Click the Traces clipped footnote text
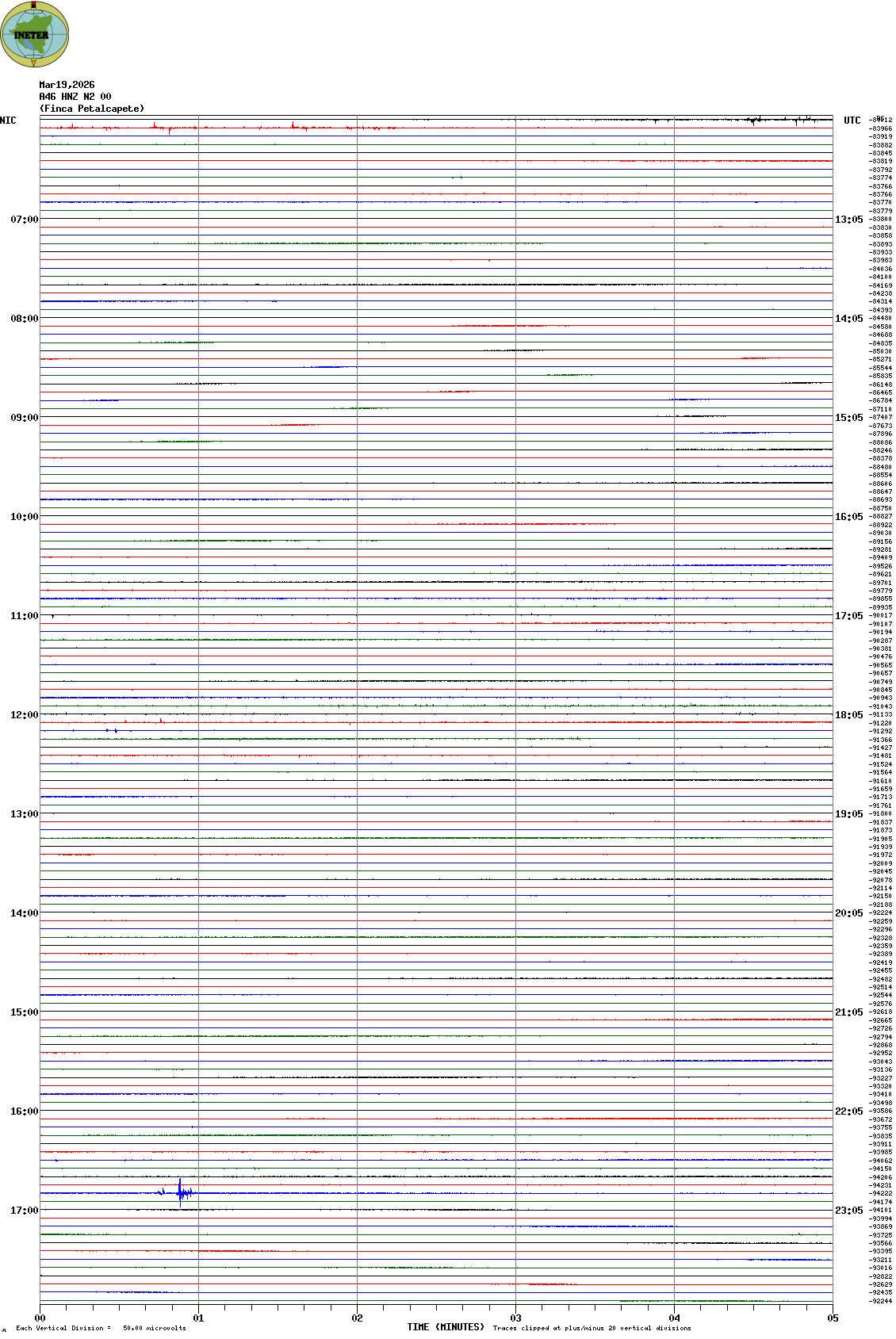This screenshot has width=896, height=1339. pos(592,1328)
